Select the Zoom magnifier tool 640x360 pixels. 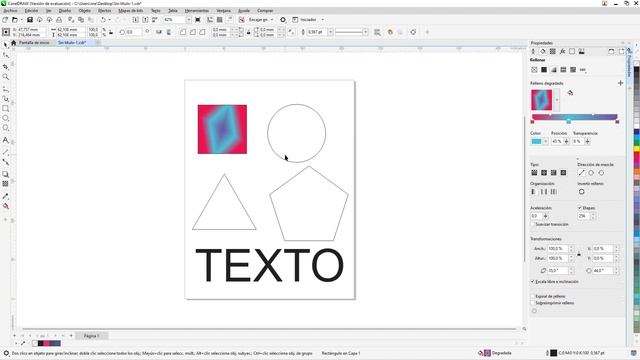tap(5, 77)
